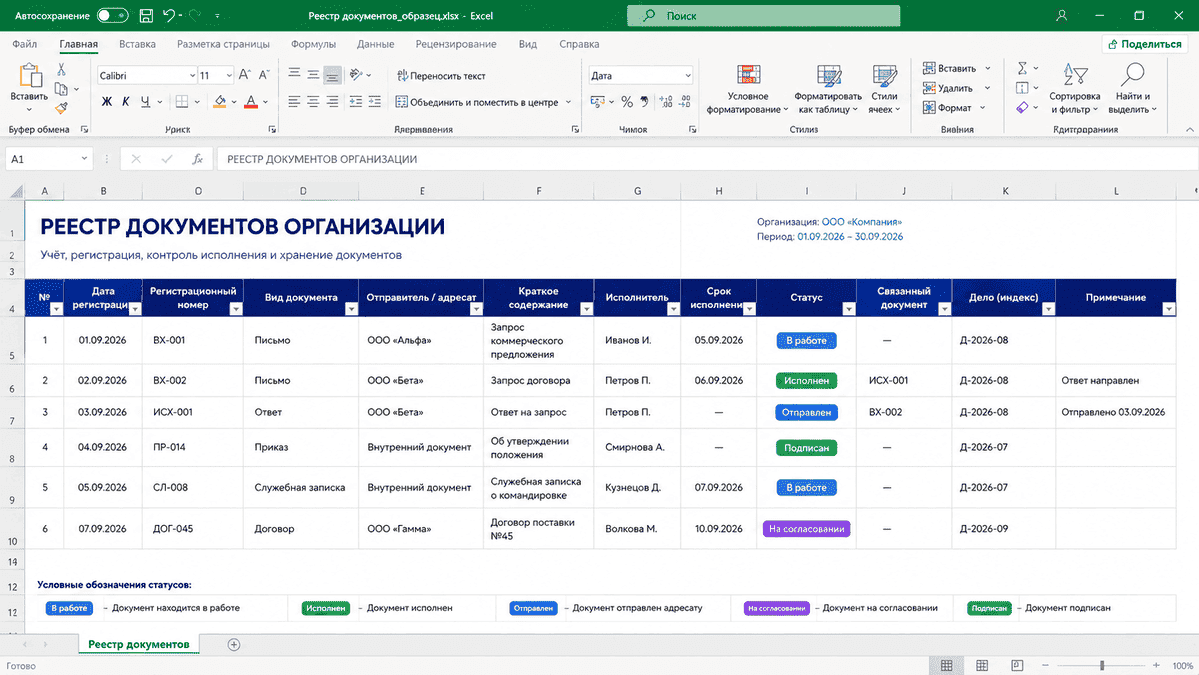Align text to middle of cell

(x=314, y=74)
